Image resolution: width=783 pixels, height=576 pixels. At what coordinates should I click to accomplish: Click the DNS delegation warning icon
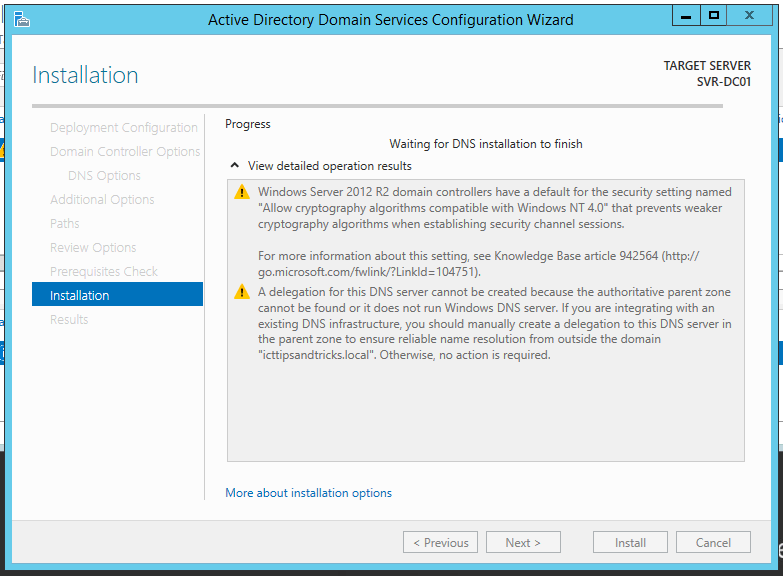[242, 292]
